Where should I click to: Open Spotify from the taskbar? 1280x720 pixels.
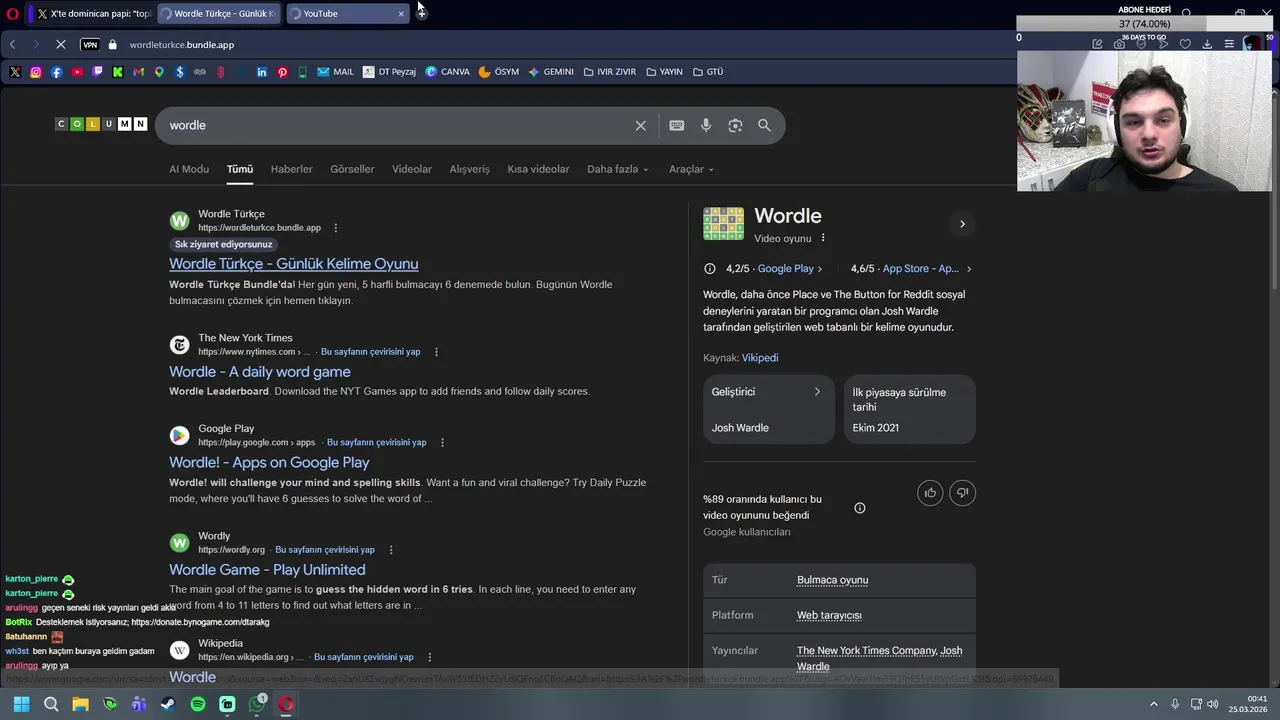(198, 704)
